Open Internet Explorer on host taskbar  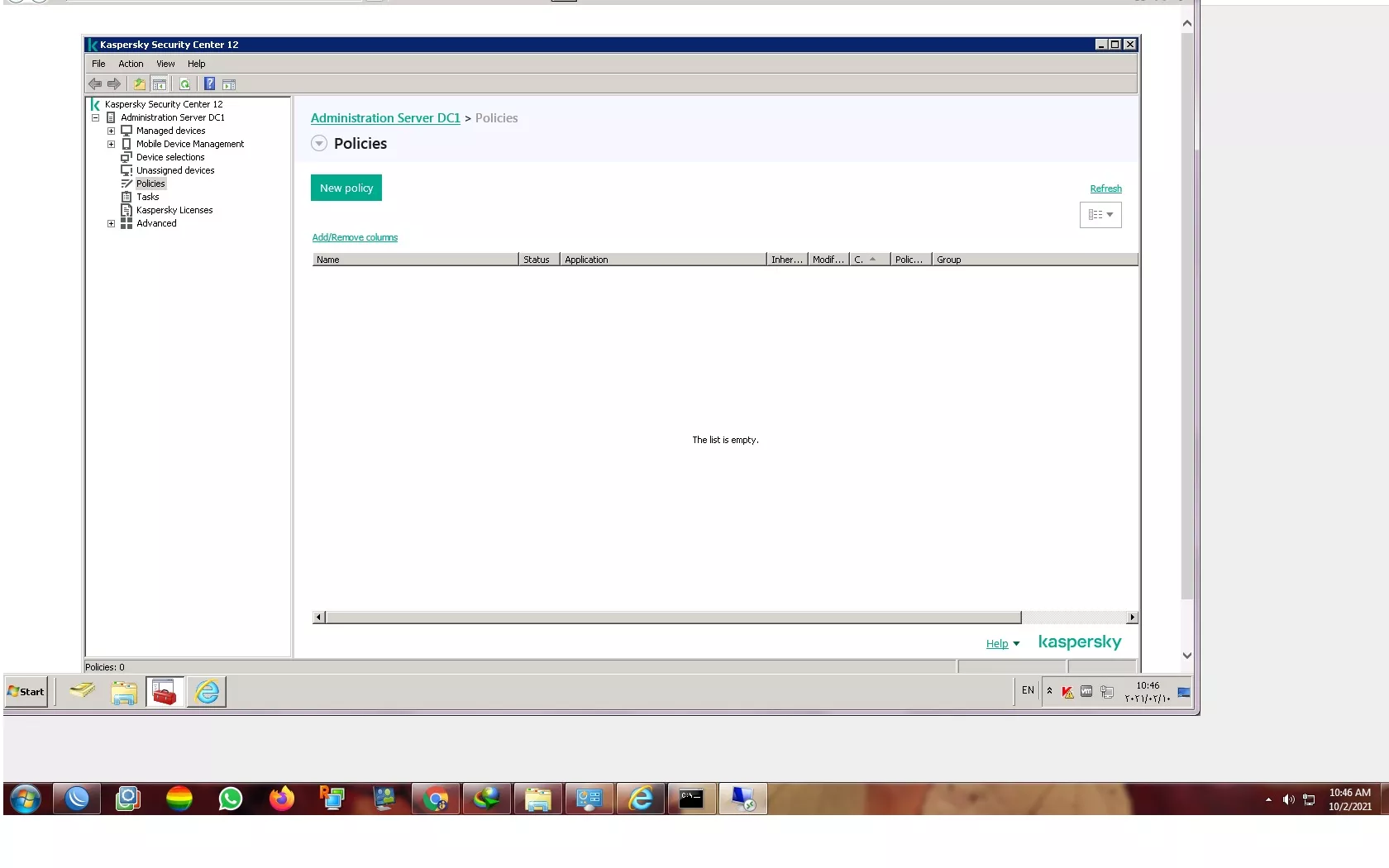tap(641, 799)
